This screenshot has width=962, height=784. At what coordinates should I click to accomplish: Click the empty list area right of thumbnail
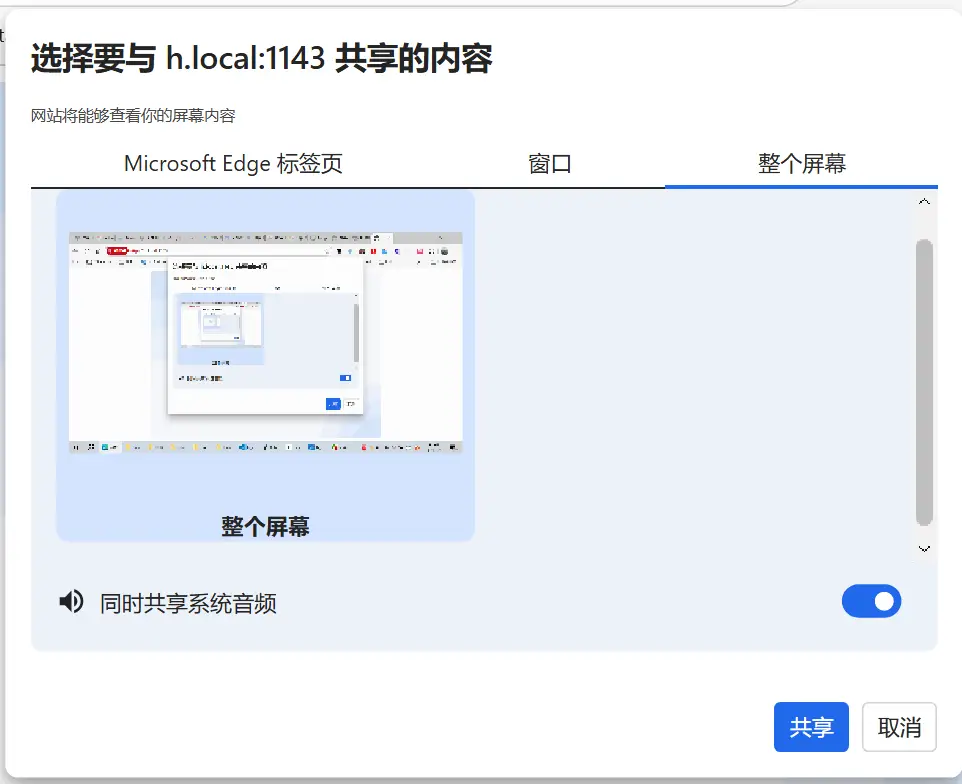(690, 370)
